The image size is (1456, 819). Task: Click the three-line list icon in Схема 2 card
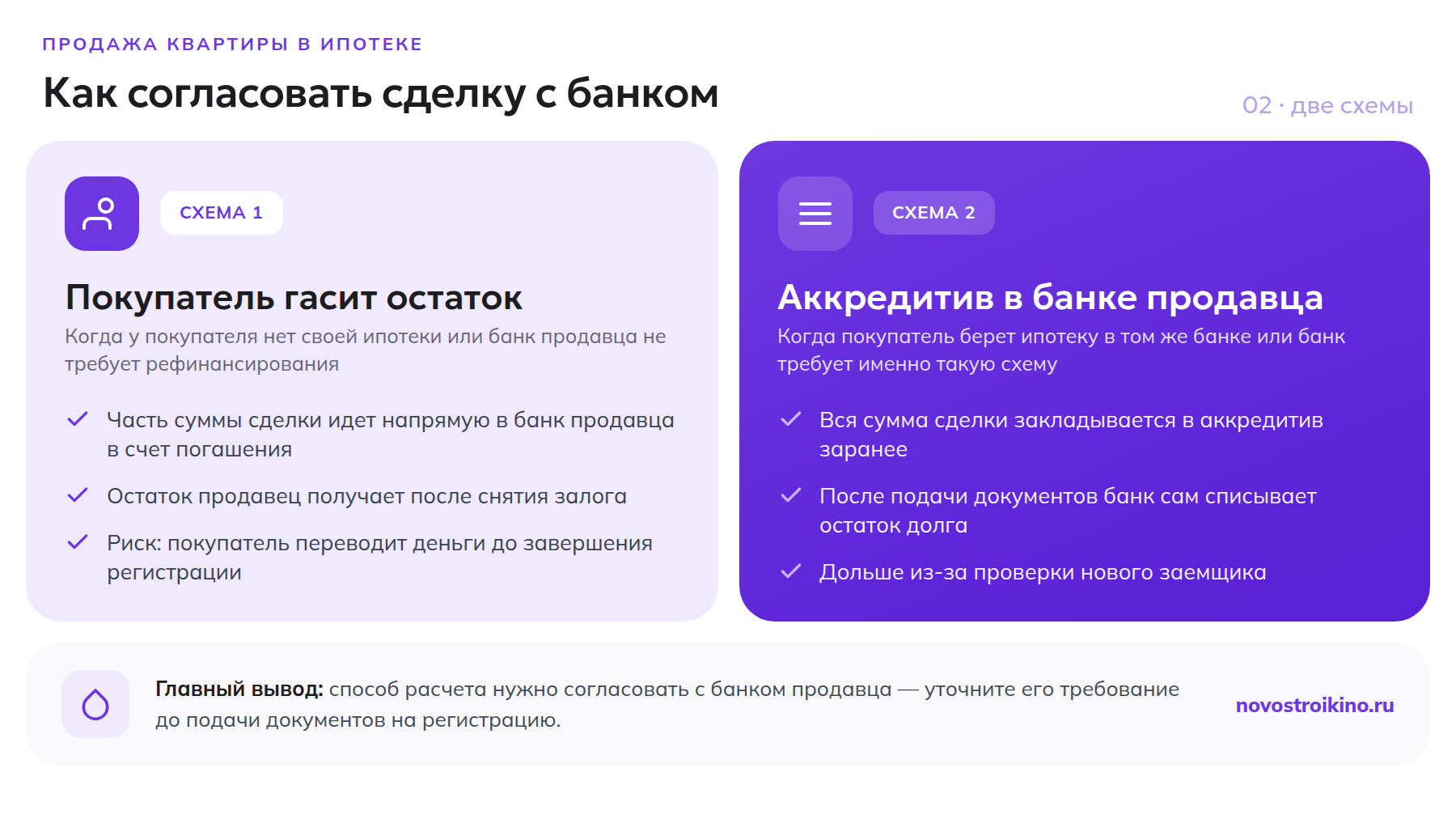(815, 214)
